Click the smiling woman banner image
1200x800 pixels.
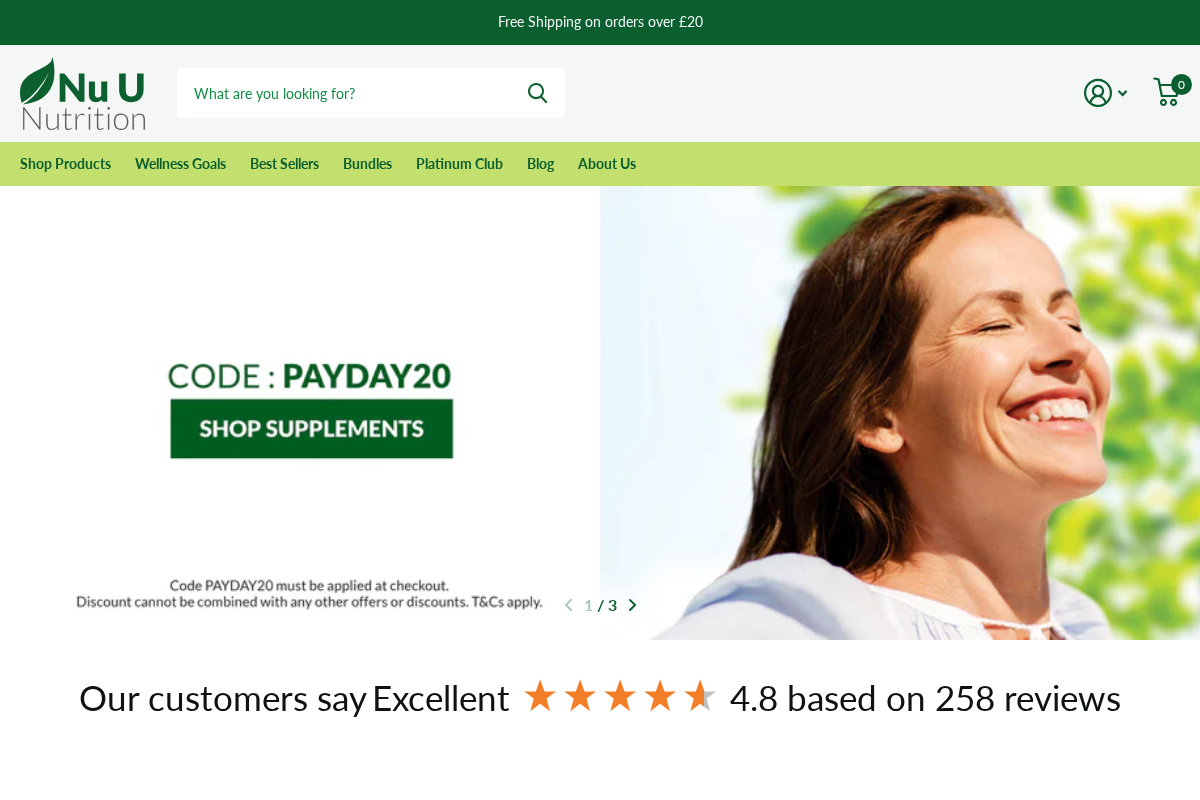(900, 413)
